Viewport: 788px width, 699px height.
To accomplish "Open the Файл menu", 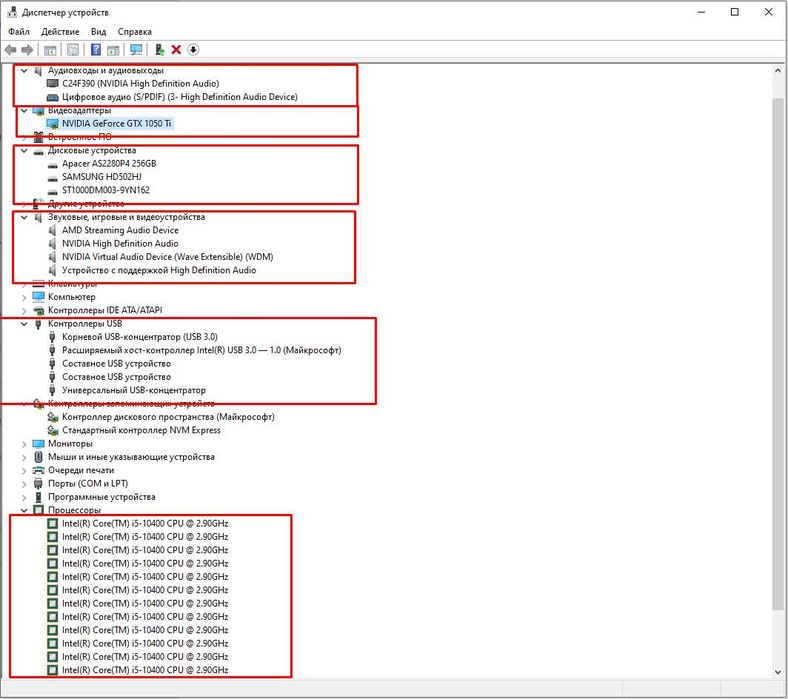I will click(19, 32).
